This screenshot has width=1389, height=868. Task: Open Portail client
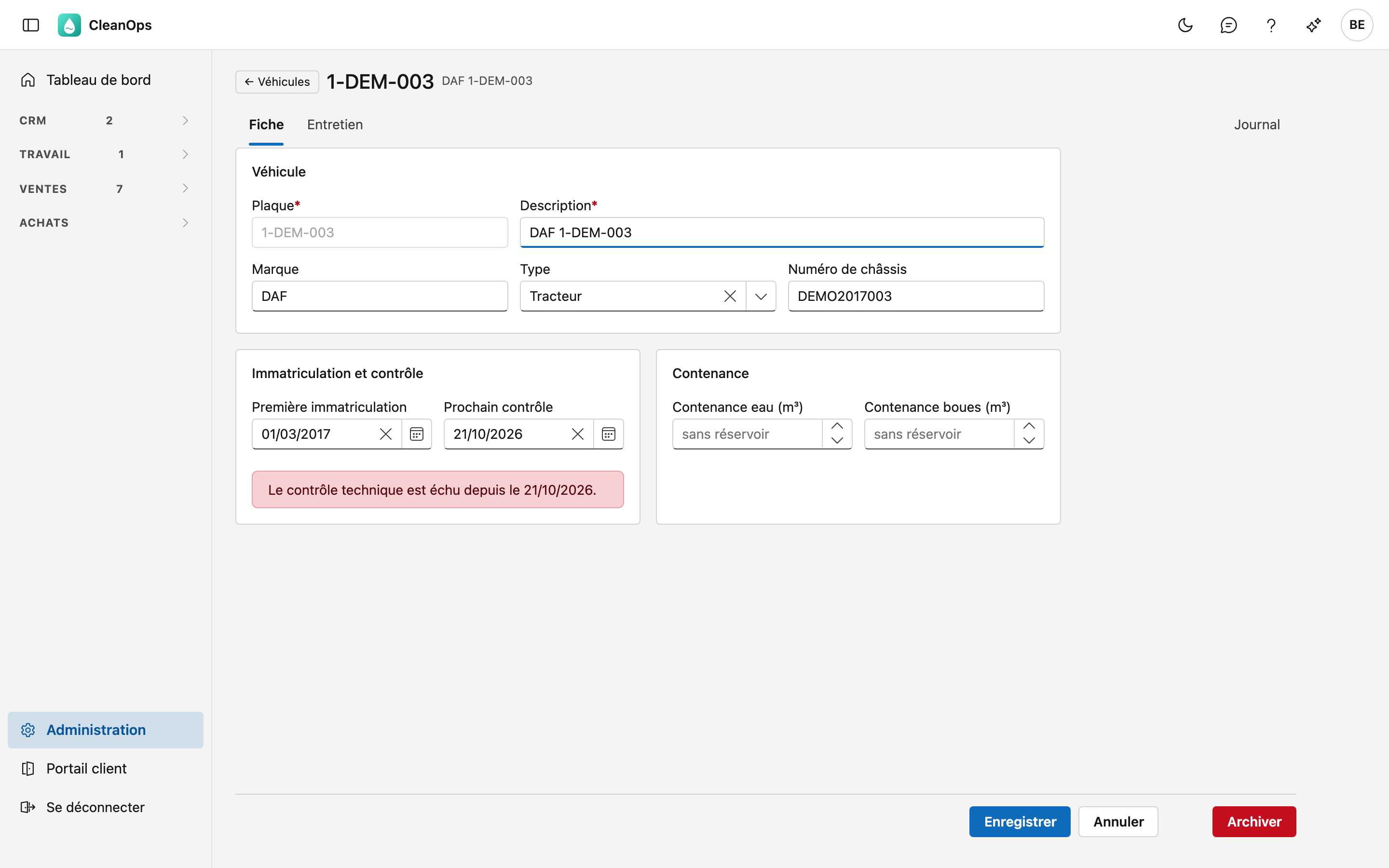point(106,768)
